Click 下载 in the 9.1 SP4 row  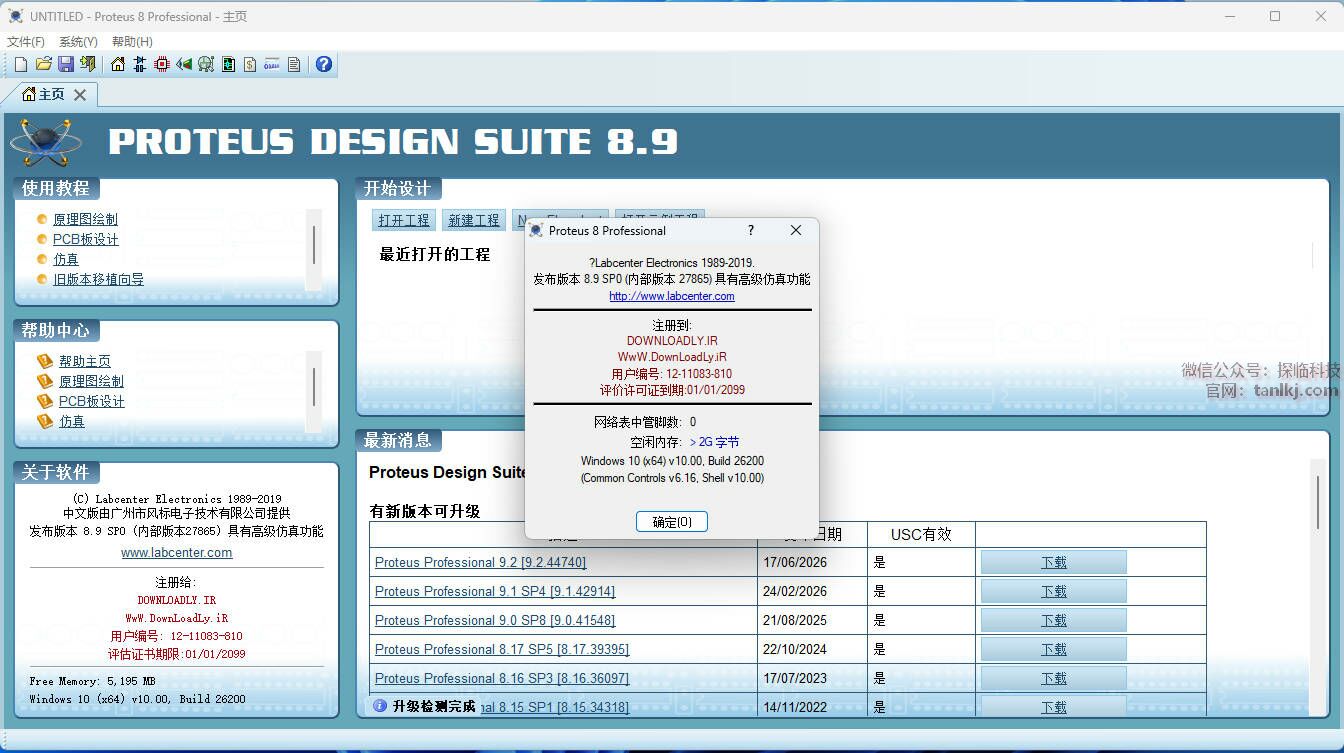[x=1054, y=591]
